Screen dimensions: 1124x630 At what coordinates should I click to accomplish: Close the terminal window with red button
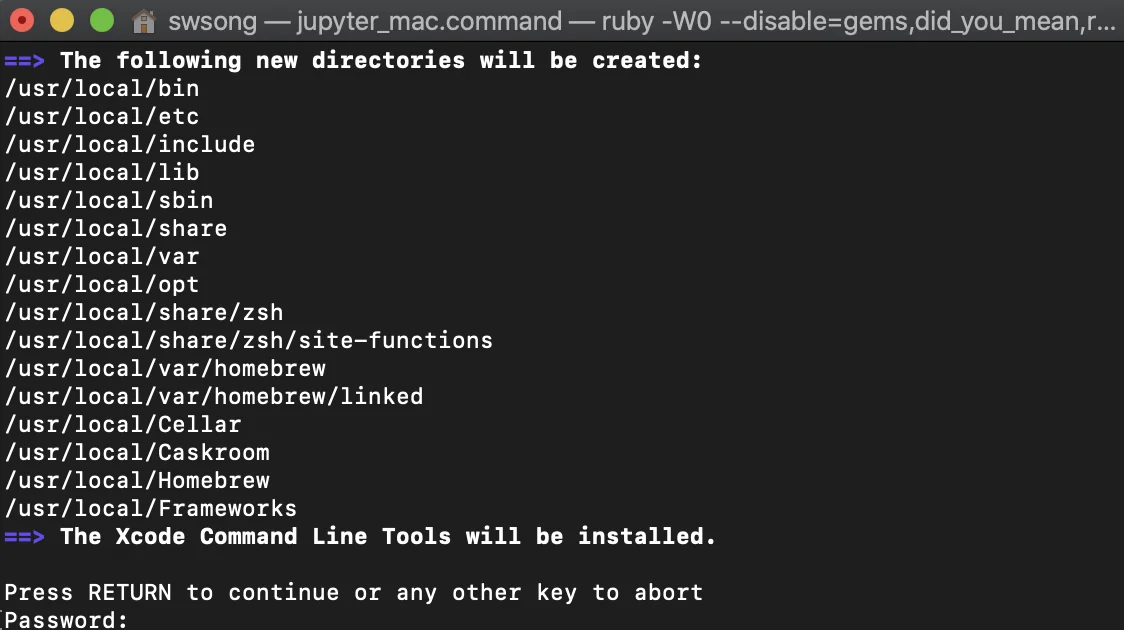pos(22,20)
